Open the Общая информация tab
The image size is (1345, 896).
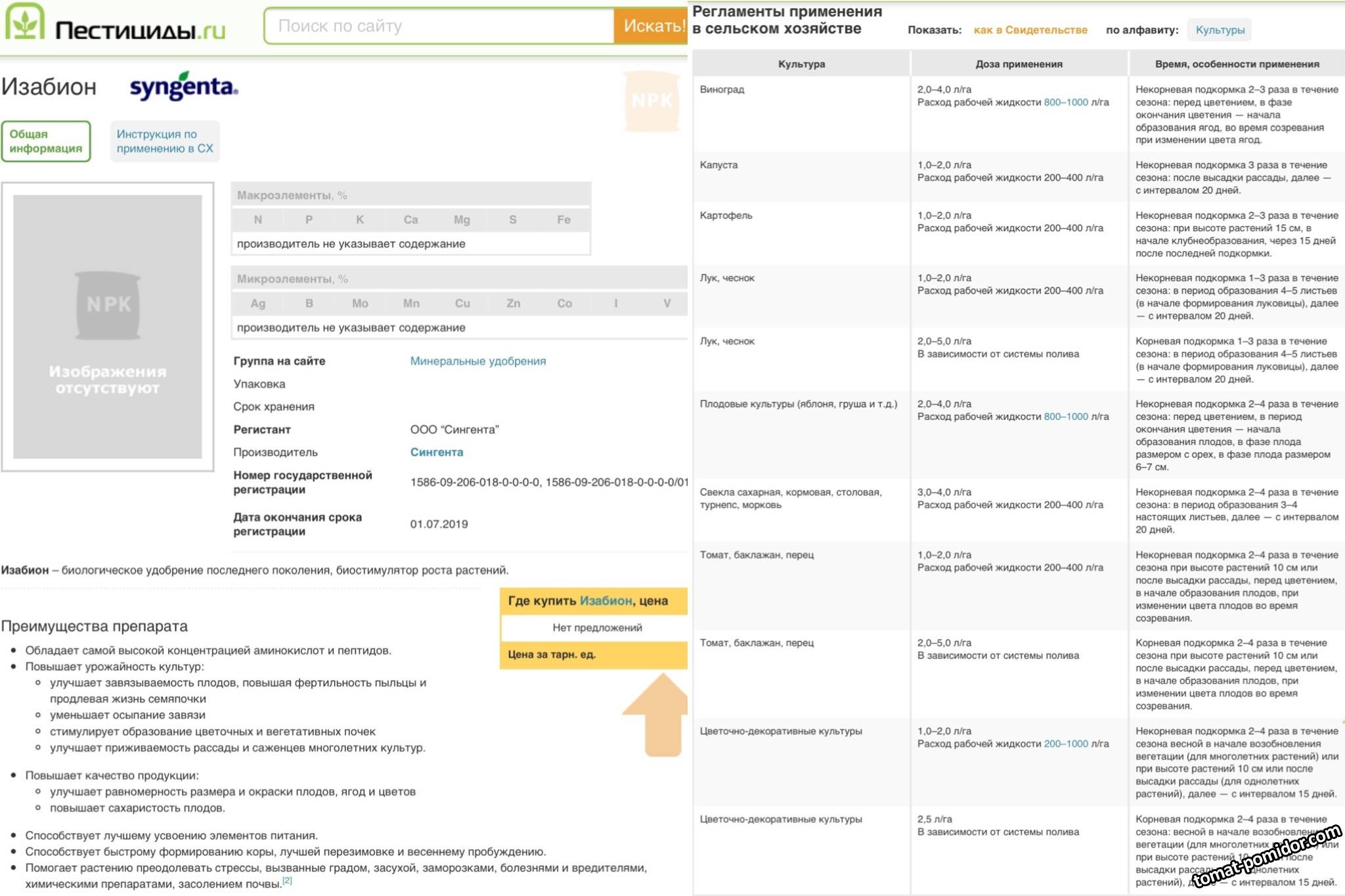45,141
